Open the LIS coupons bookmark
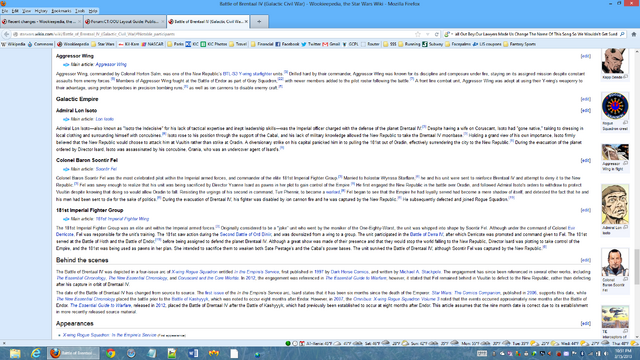This screenshot has width=640, height=360. pyautogui.click(x=487, y=44)
